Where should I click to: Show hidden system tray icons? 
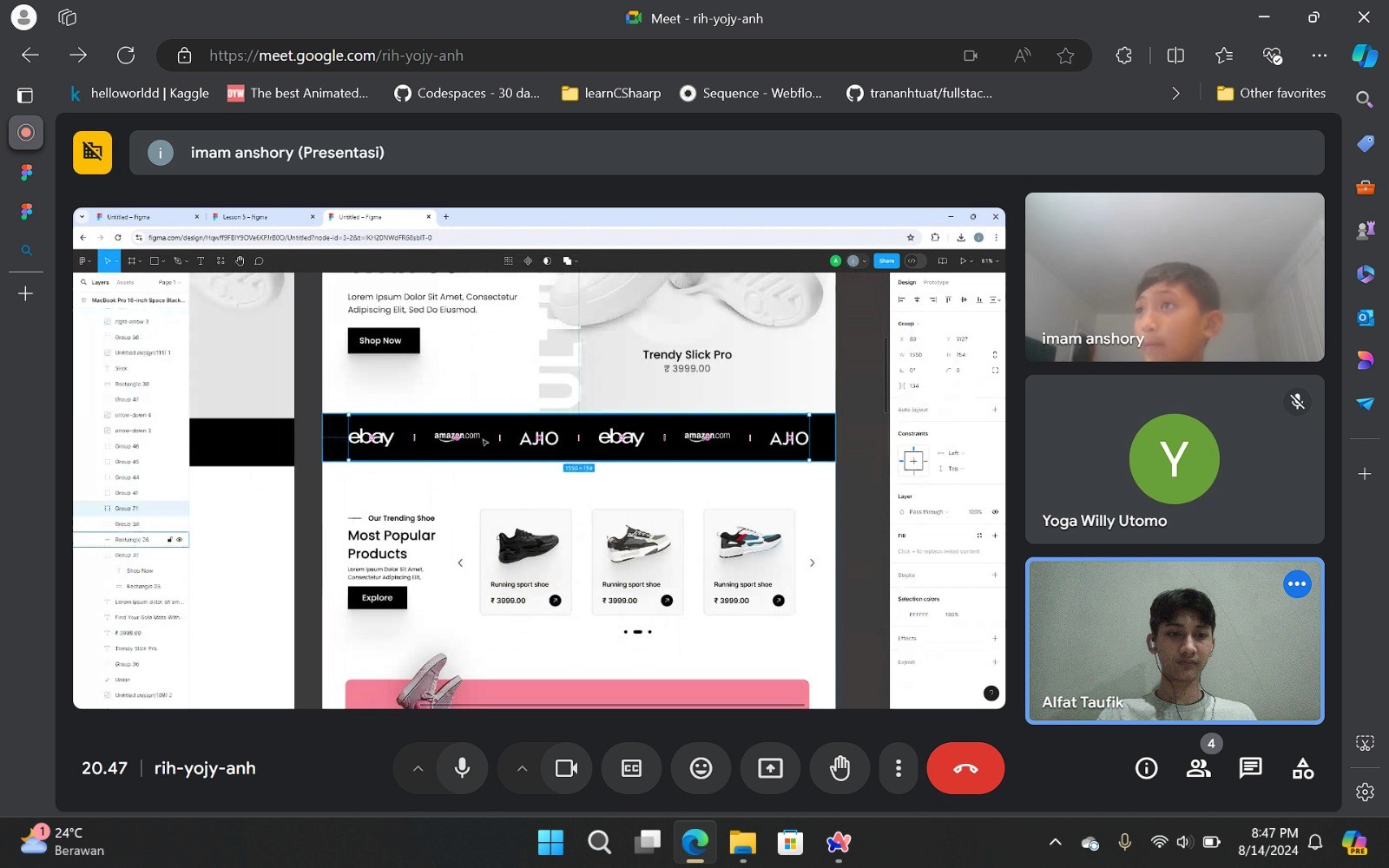[x=1055, y=842]
